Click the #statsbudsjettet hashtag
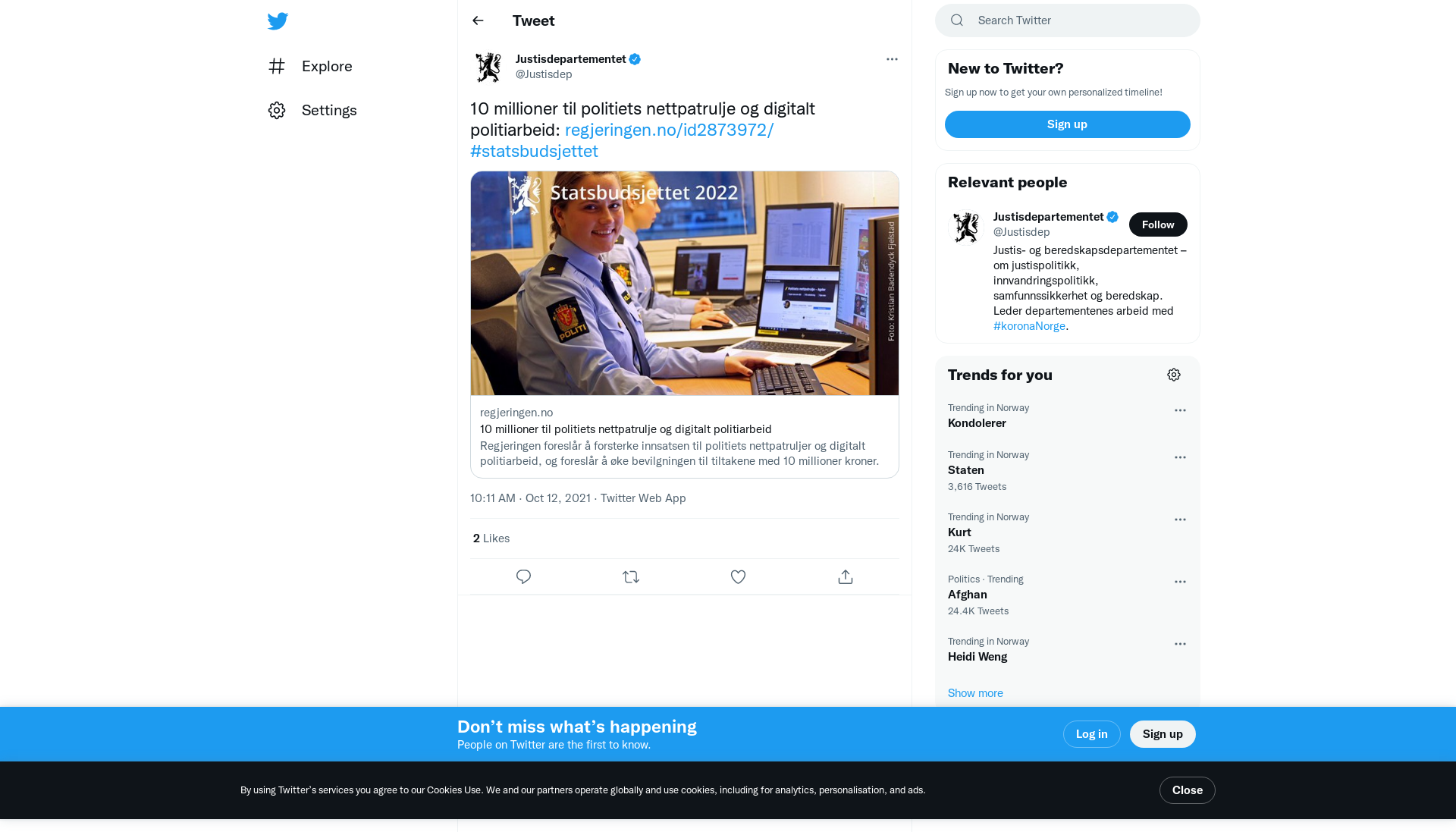The image size is (1456, 832). click(x=534, y=151)
